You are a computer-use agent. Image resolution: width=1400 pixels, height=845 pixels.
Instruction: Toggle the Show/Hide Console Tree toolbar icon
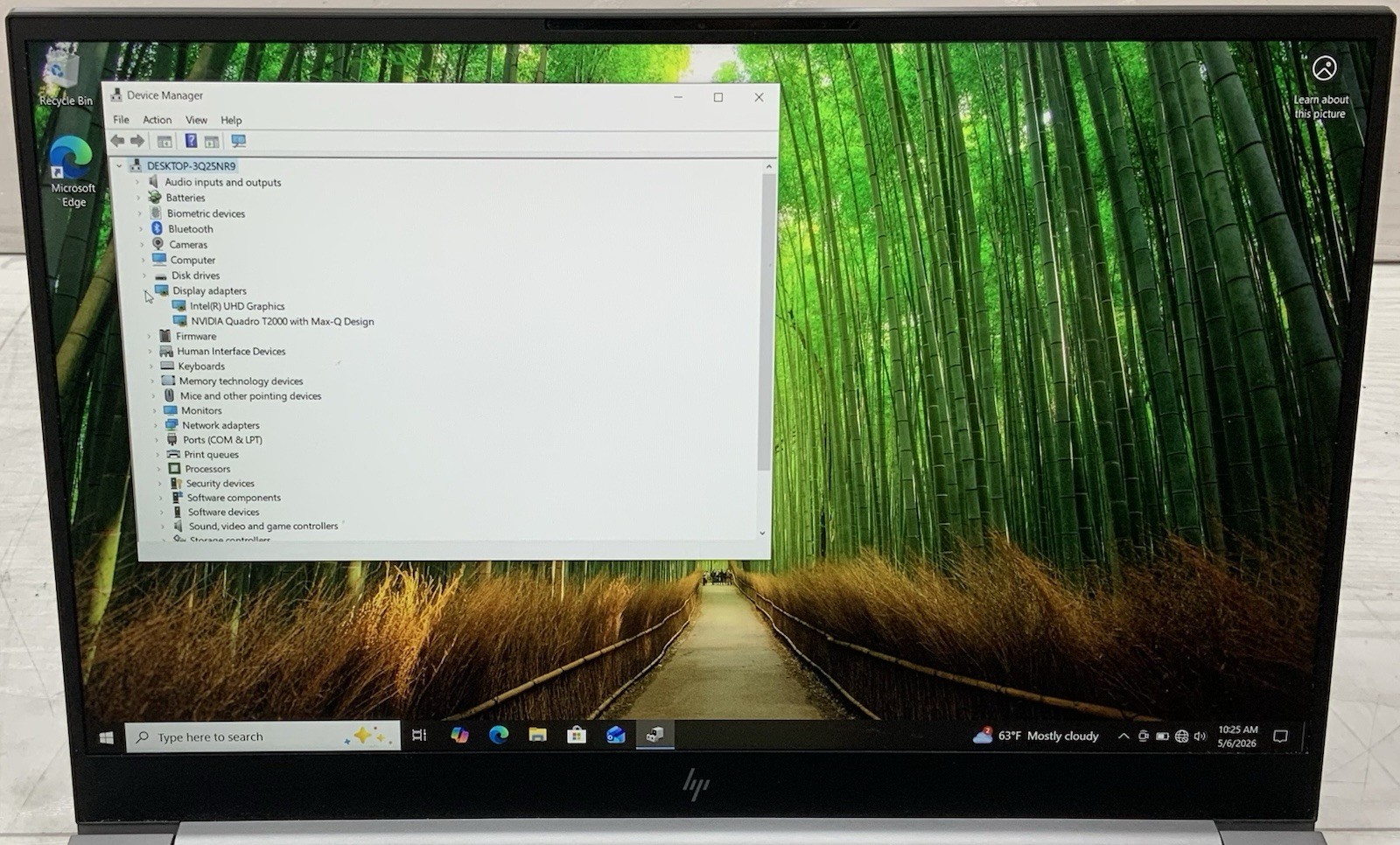pyautogui.click(x=164, y=141)
